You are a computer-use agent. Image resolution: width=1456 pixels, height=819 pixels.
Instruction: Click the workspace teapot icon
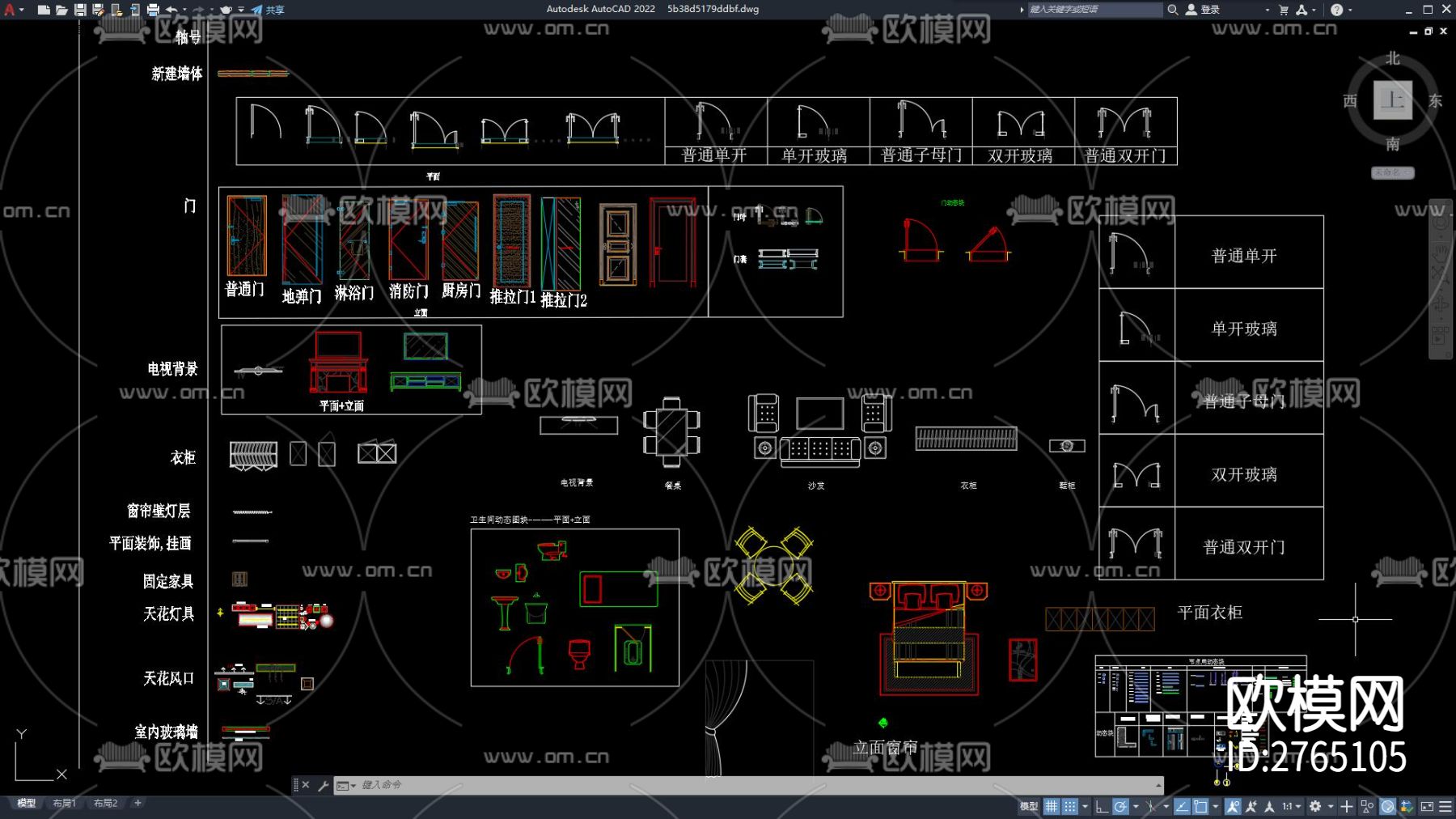pyautogui.click(x=226, y=10)
